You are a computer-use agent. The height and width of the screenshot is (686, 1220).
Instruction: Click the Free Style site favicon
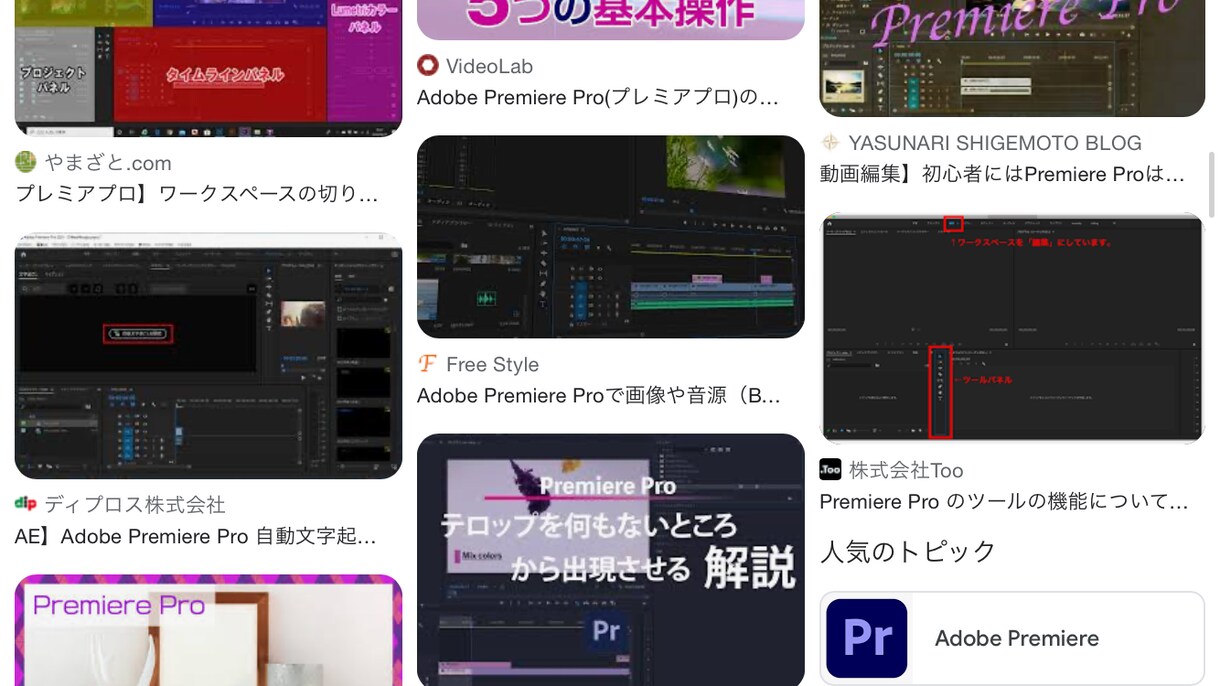click(x=428, y=364)
